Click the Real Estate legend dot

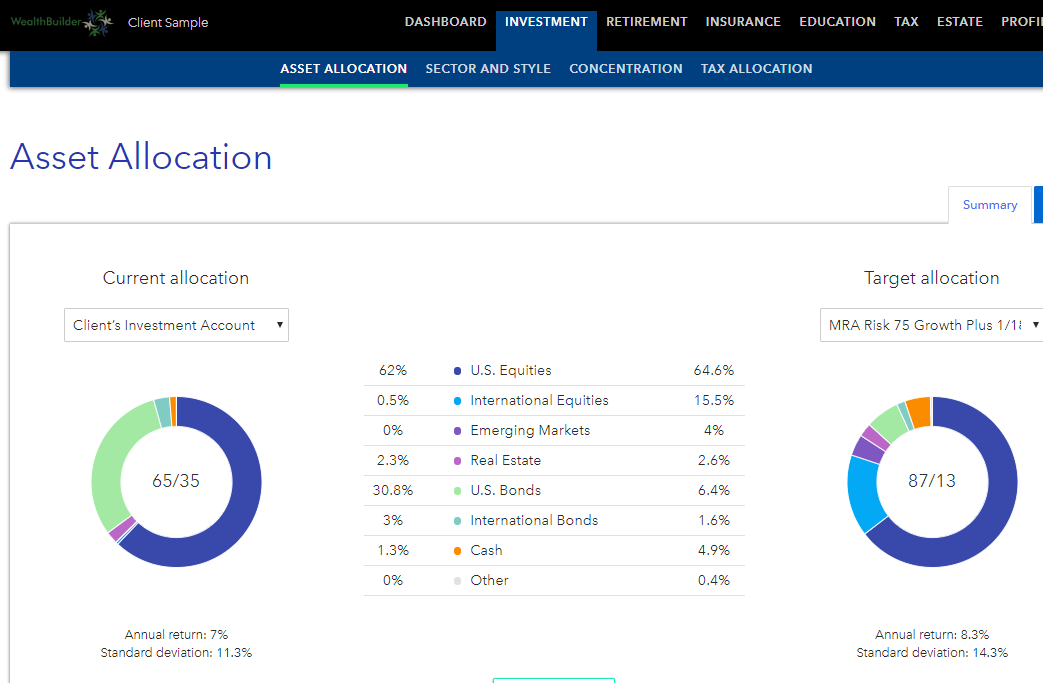pyautogui.click(x=457, y=461)
